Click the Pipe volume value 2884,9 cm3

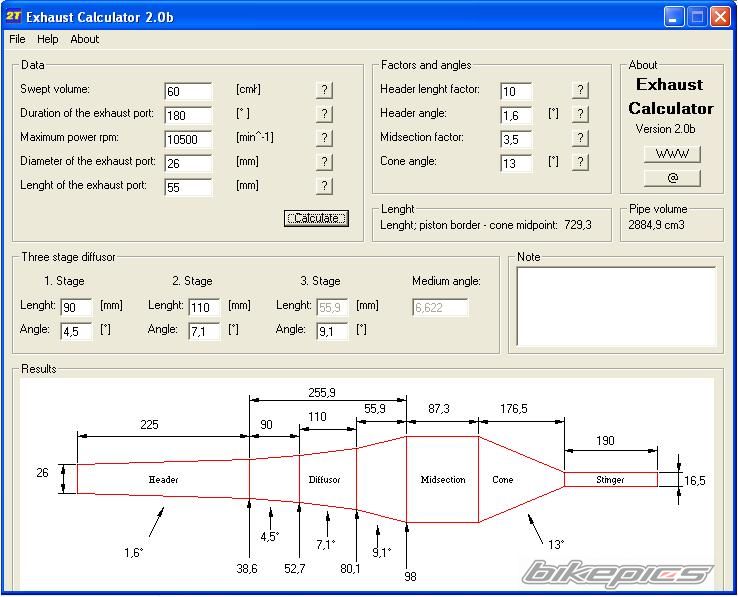[656, 225]
